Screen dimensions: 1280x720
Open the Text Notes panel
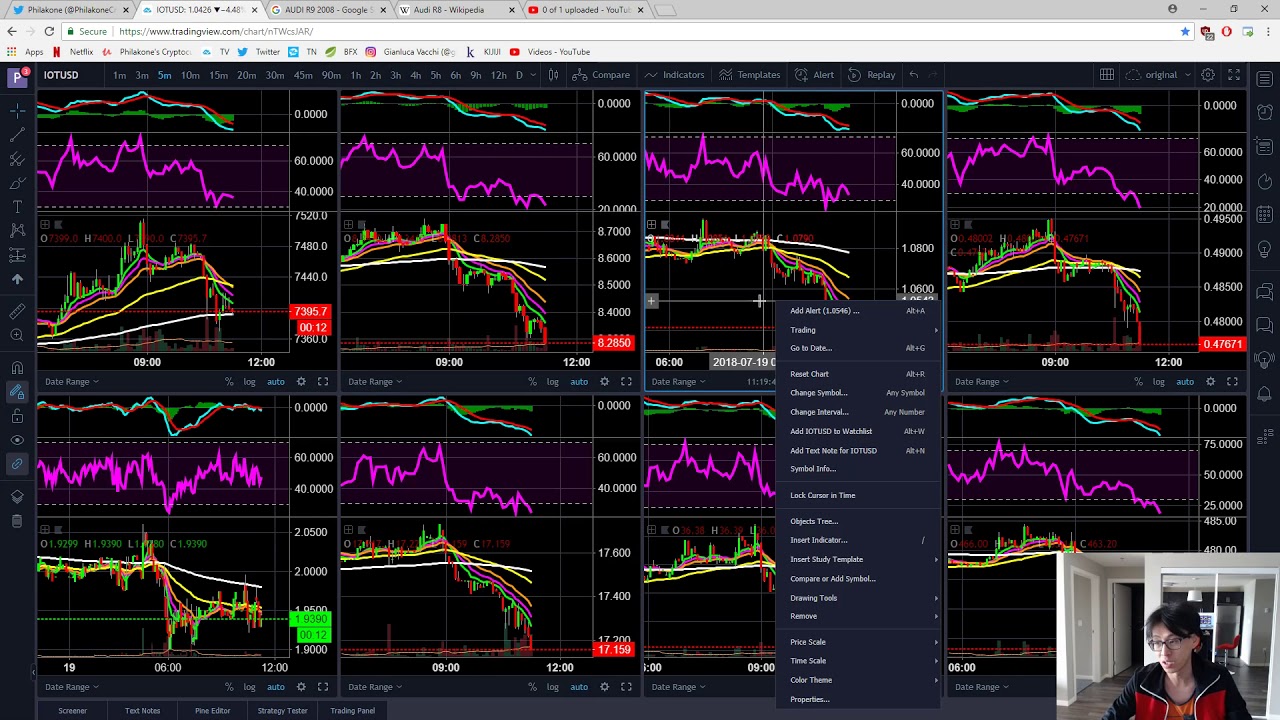(x=142, y=710)
